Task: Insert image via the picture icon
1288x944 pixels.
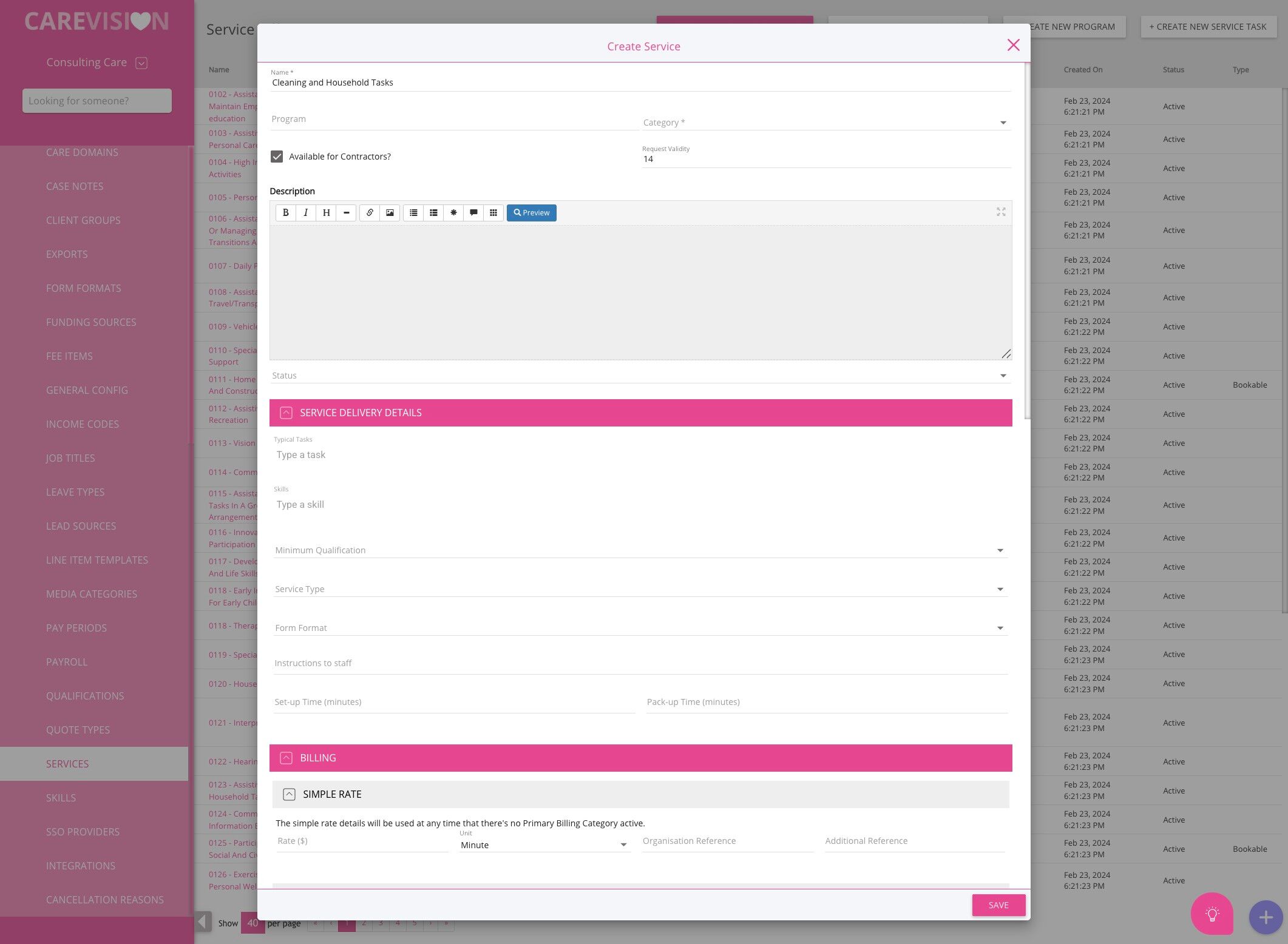Action: coord(390,213)
